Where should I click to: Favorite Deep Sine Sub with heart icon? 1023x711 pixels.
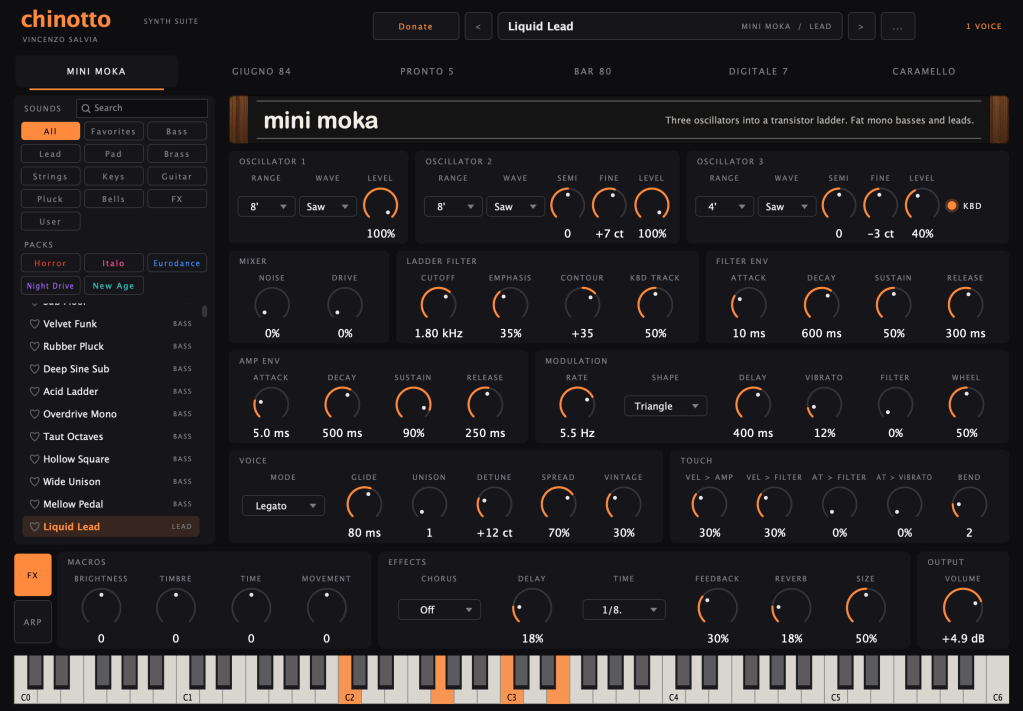coord(35,369)
